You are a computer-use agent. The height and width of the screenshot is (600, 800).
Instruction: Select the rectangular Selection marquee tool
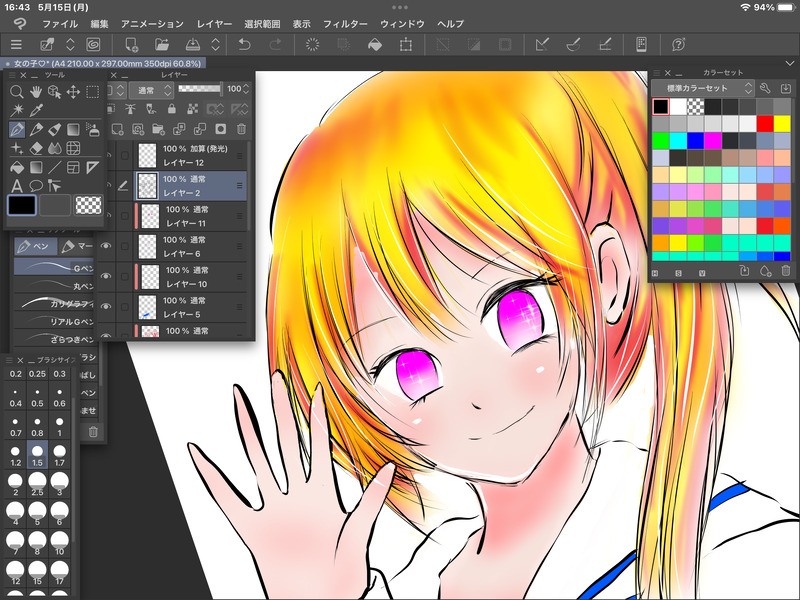pos(92,92)
